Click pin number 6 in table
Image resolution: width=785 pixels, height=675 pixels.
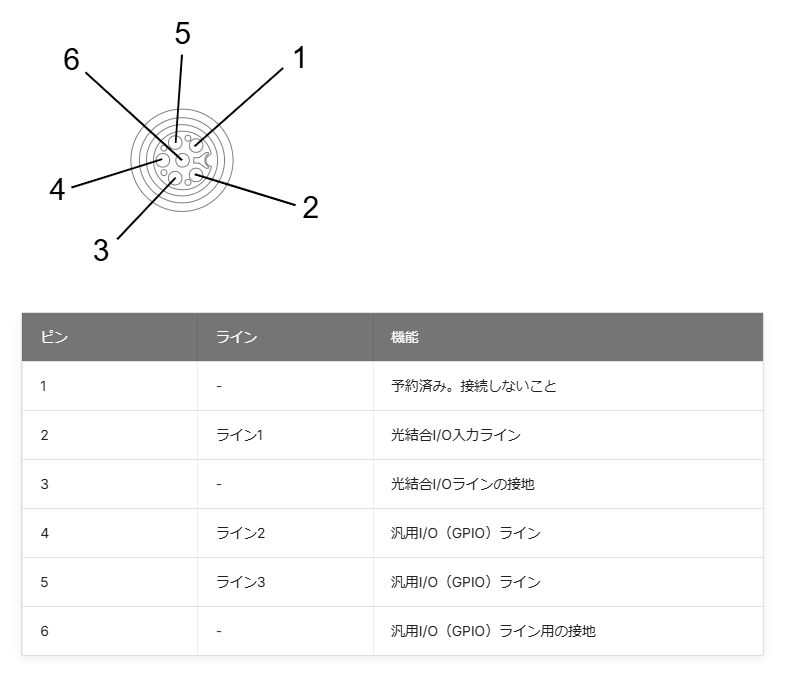click(45, 631)
